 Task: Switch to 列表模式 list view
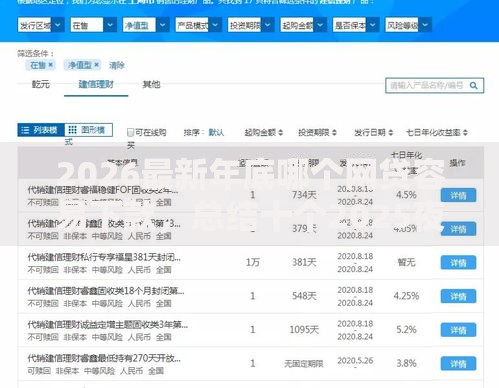tap(41, 130)
